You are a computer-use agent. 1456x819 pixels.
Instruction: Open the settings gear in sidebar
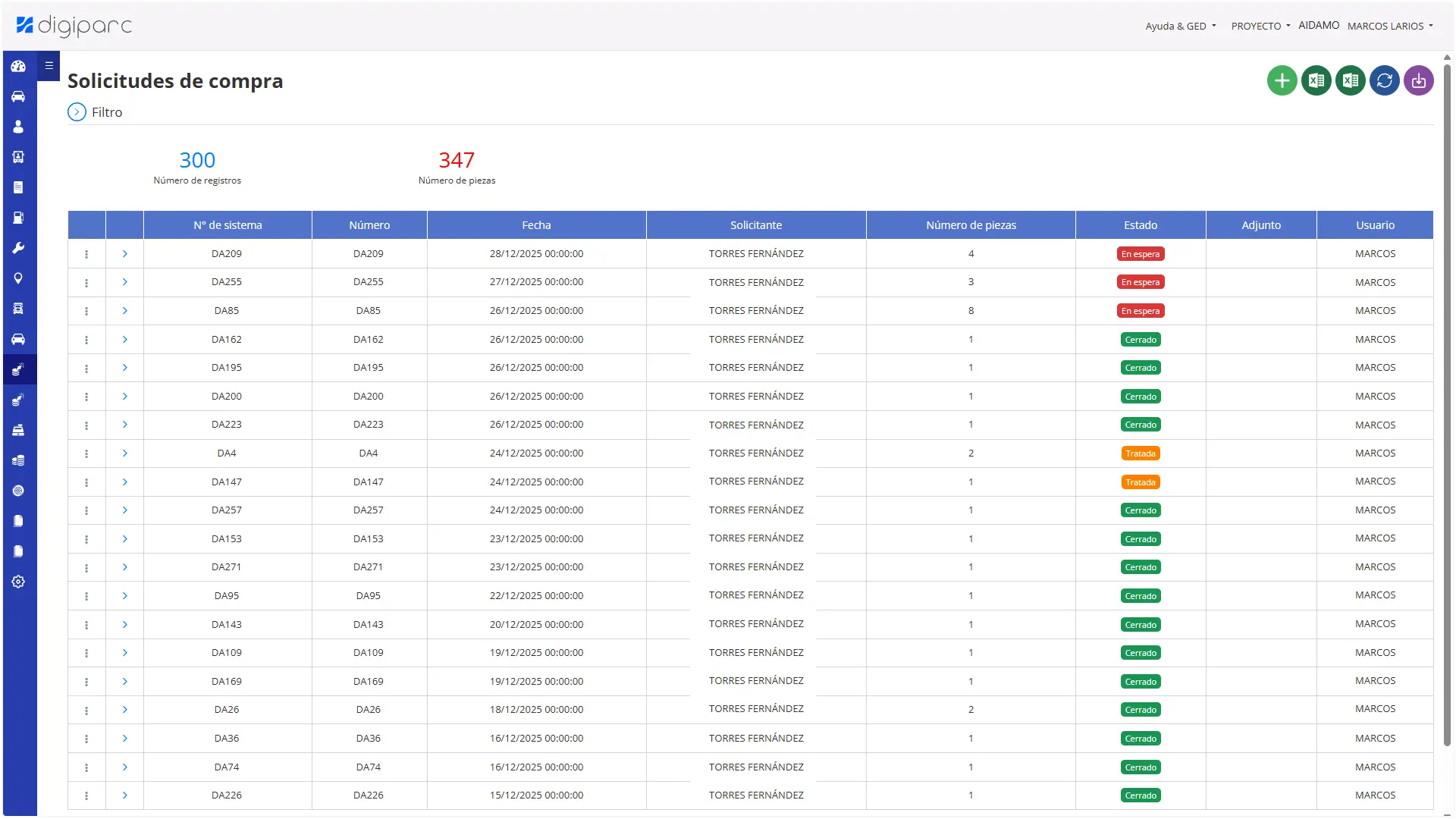[x=18, y=582]
